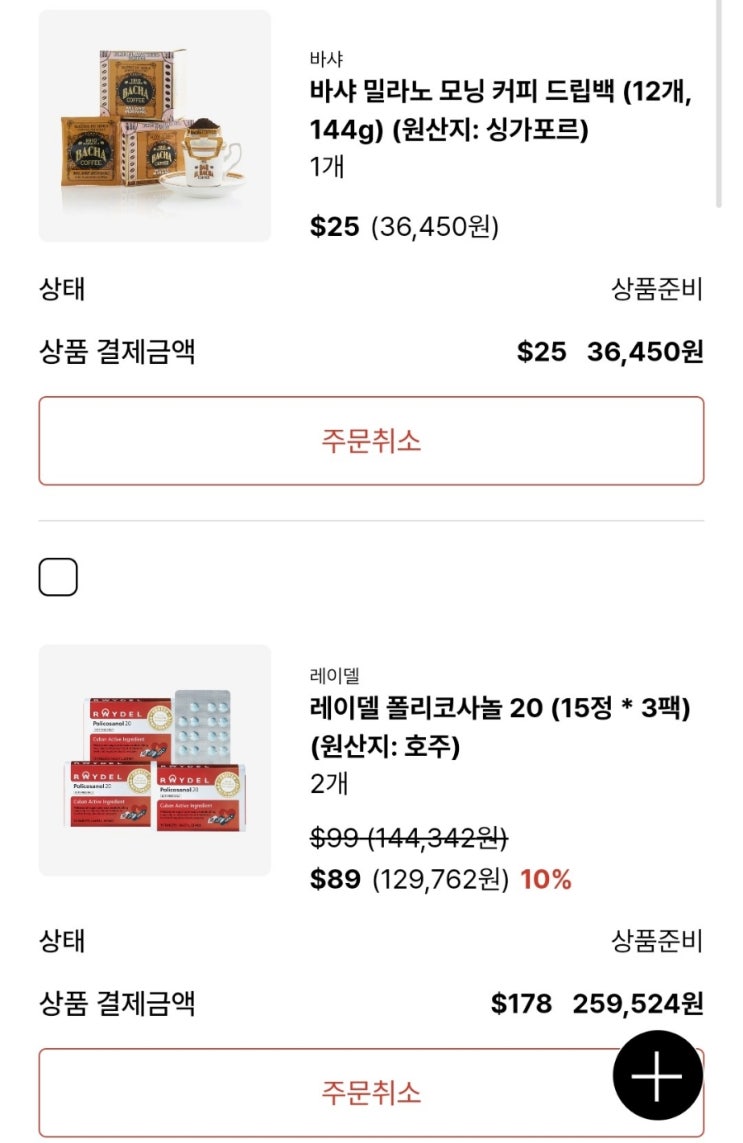The image size is (743, 1143).
Task: Open the Raydel Policosanol product image
Action: [155, 760]
